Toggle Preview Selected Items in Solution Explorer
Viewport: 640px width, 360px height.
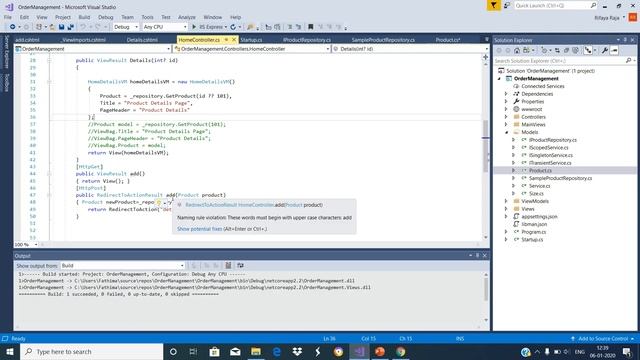(x=614, y=51)
